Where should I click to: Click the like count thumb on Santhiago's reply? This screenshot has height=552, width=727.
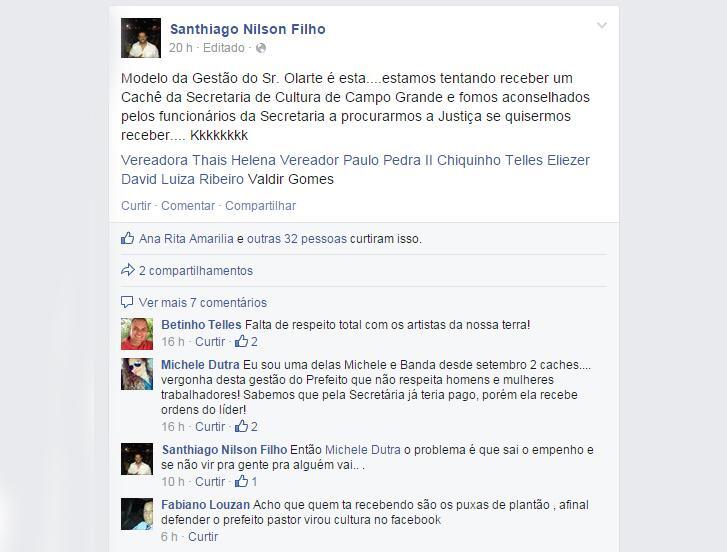pyautogui.click(x=241, y=482)
